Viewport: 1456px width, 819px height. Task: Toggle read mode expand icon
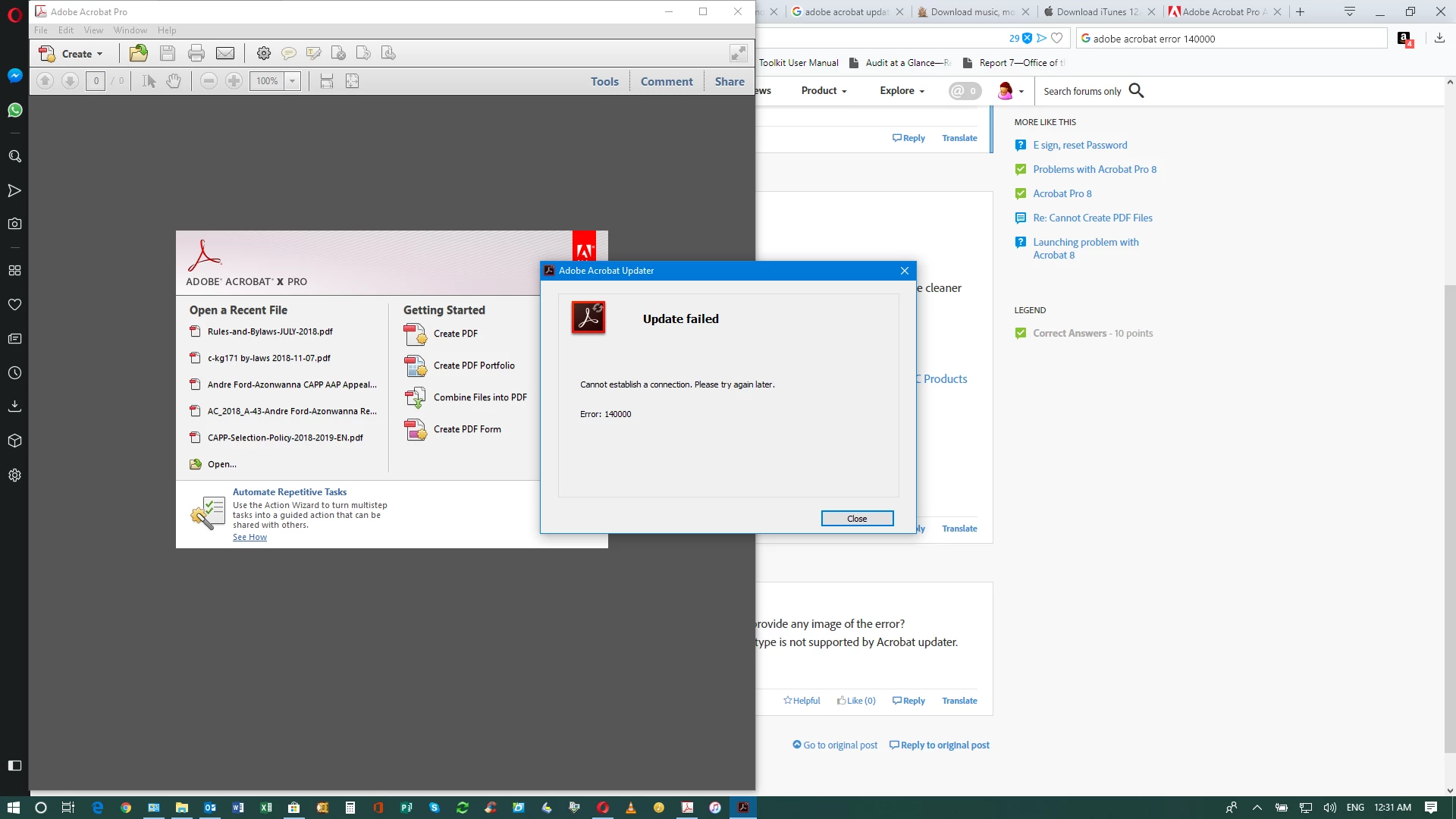tap(738, 53)
